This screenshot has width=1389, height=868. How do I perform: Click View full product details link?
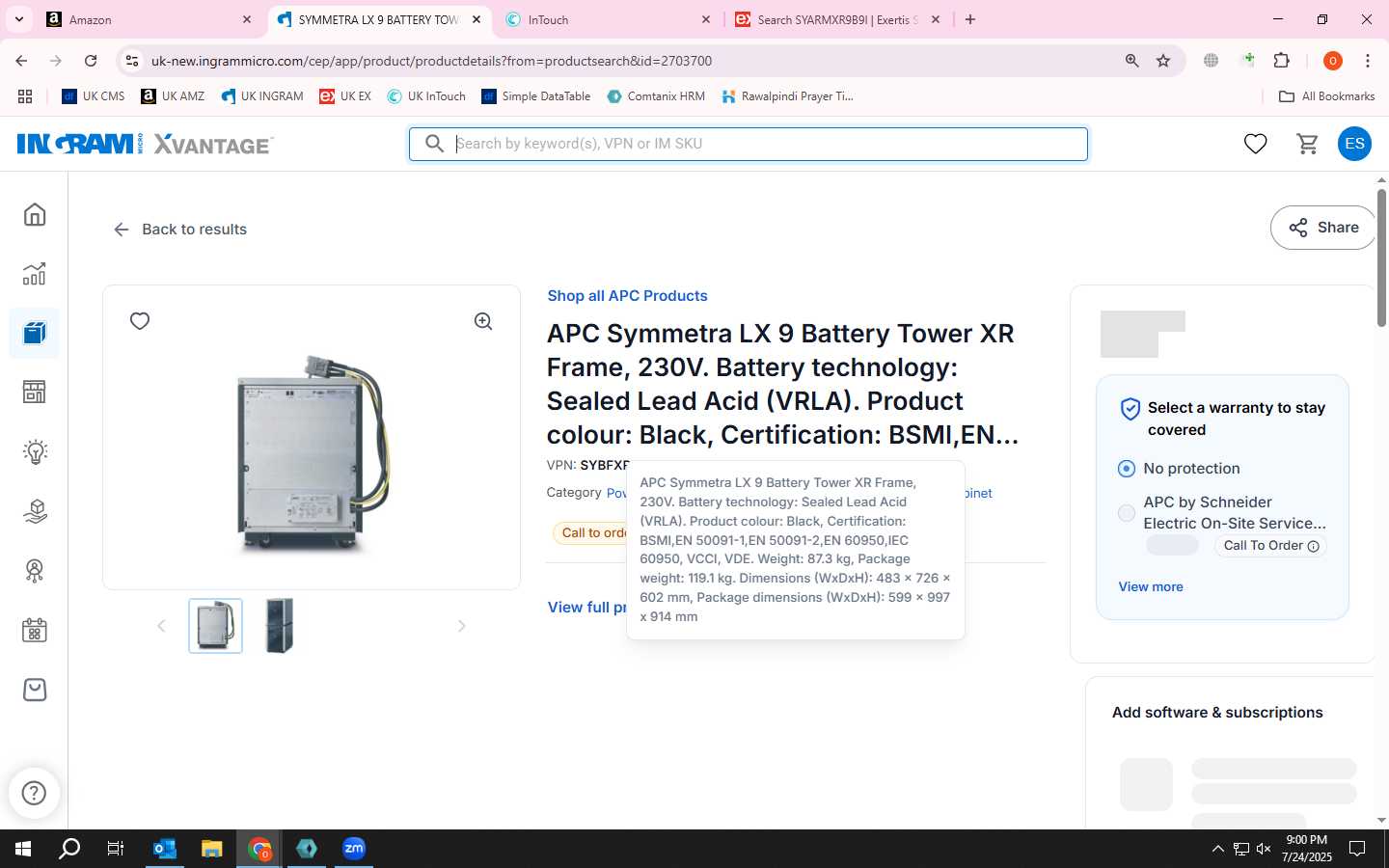point(586,608)
